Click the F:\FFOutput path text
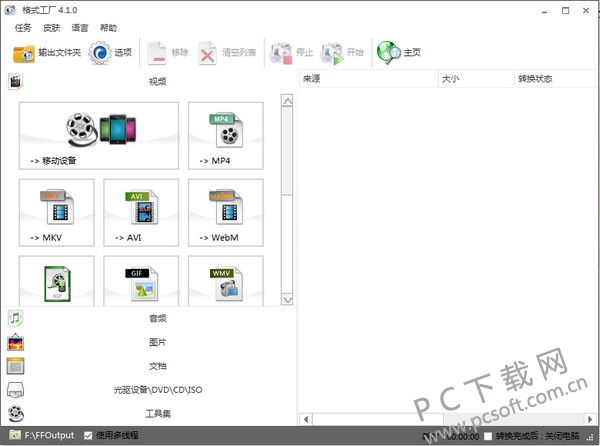The height and width of the screenshot is (446, 600). point(49,435)
